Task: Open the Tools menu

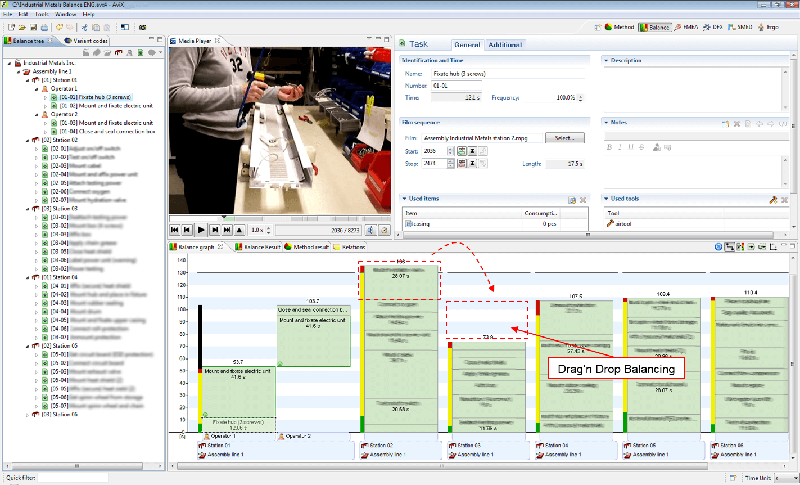Action: pyautogui.click(x=41, y=14)
